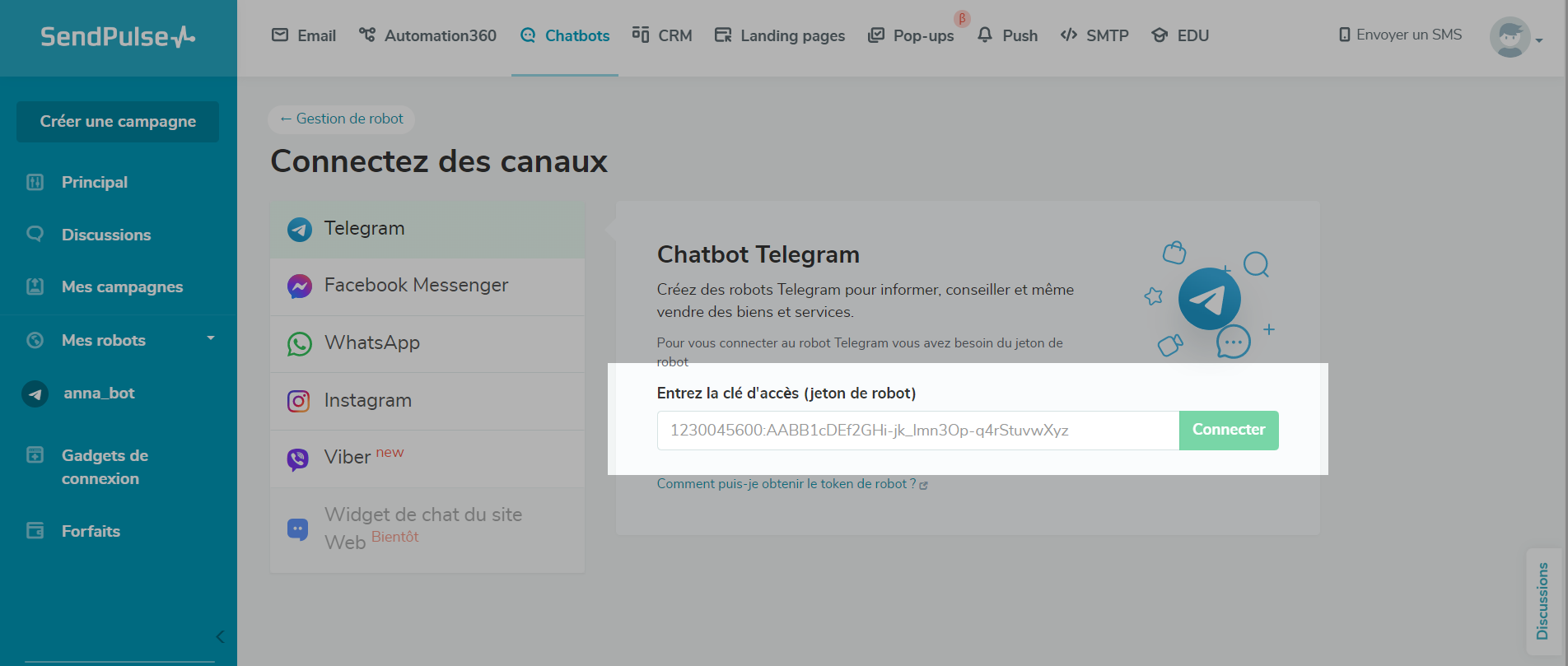This screenshot has width=1568, height=666.
Task: Select the anna_bot robot
Action: click(x=99, y=394)
